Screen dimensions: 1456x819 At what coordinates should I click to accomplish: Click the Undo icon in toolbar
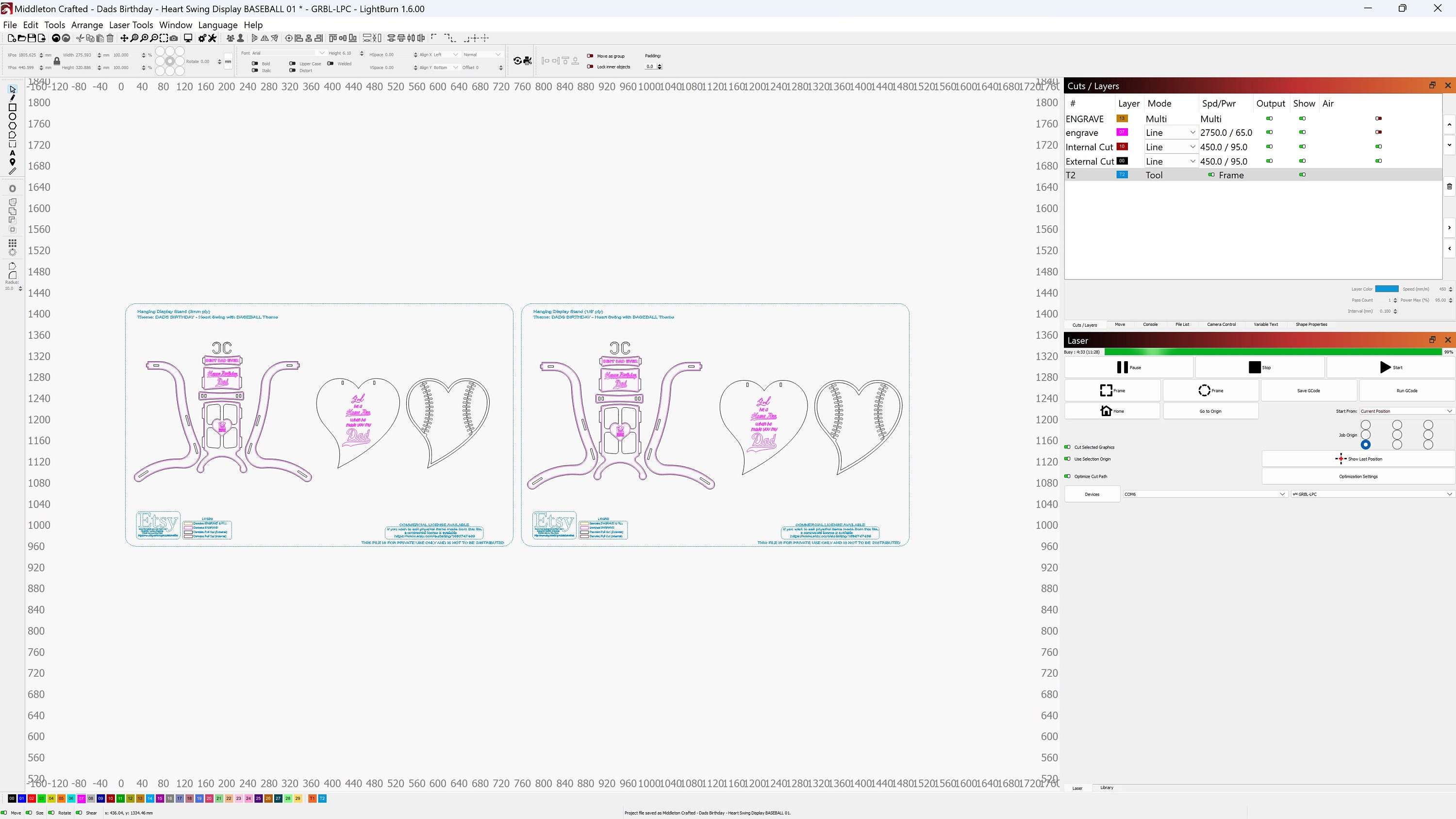[x=56, y=38]
